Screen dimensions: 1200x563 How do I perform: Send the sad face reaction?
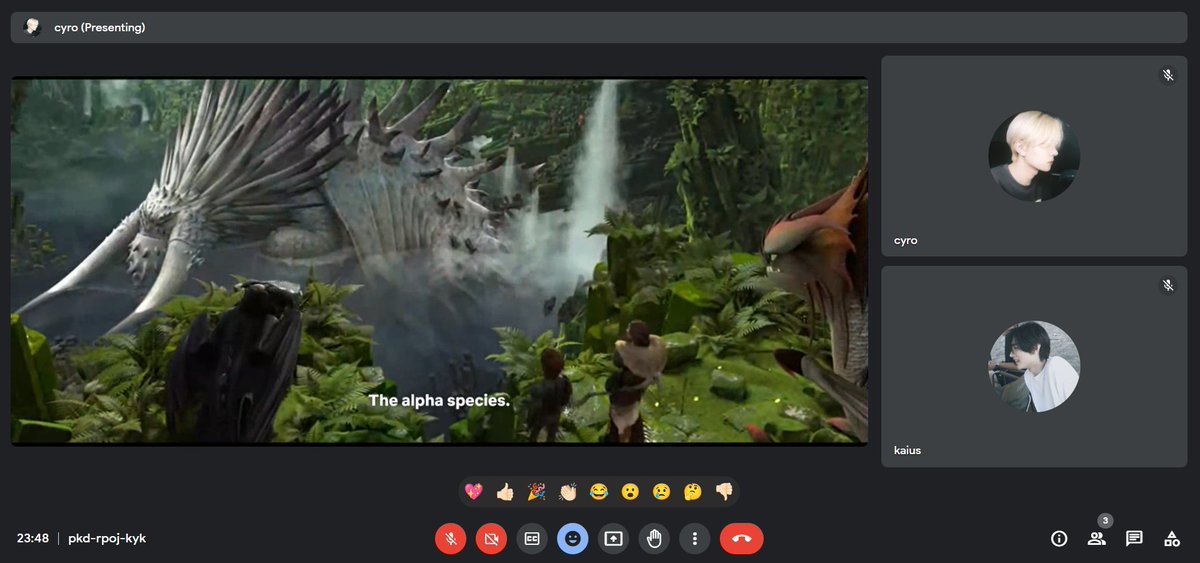tap(661, 491)
